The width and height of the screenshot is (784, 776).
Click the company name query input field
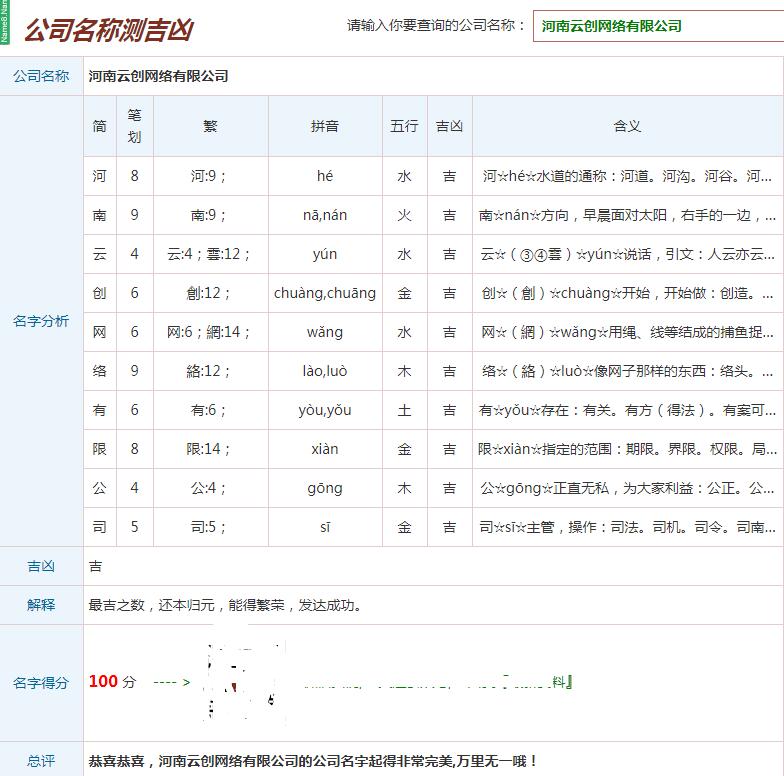point(658,26)
